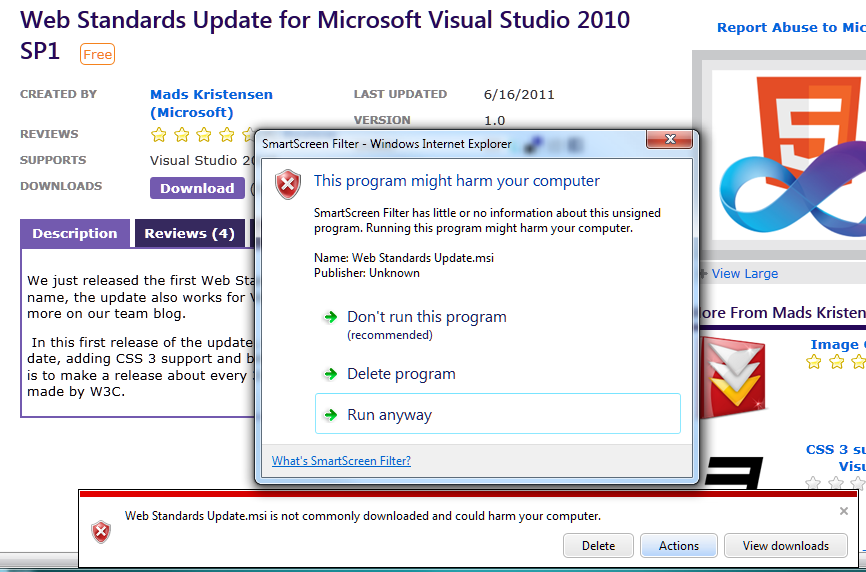Image resolution: width=866 pixels, height=572 pixels.
Task: Click the purple Download button
Action: point(197,188)
